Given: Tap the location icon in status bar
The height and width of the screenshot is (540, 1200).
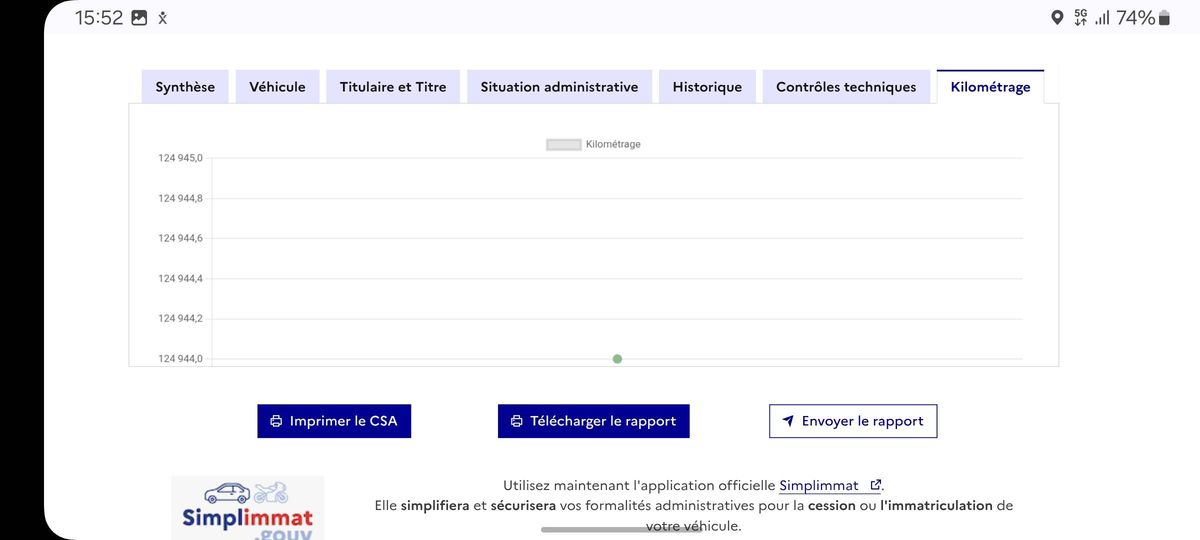Looking at the screenshot, I should (1057, 18).
